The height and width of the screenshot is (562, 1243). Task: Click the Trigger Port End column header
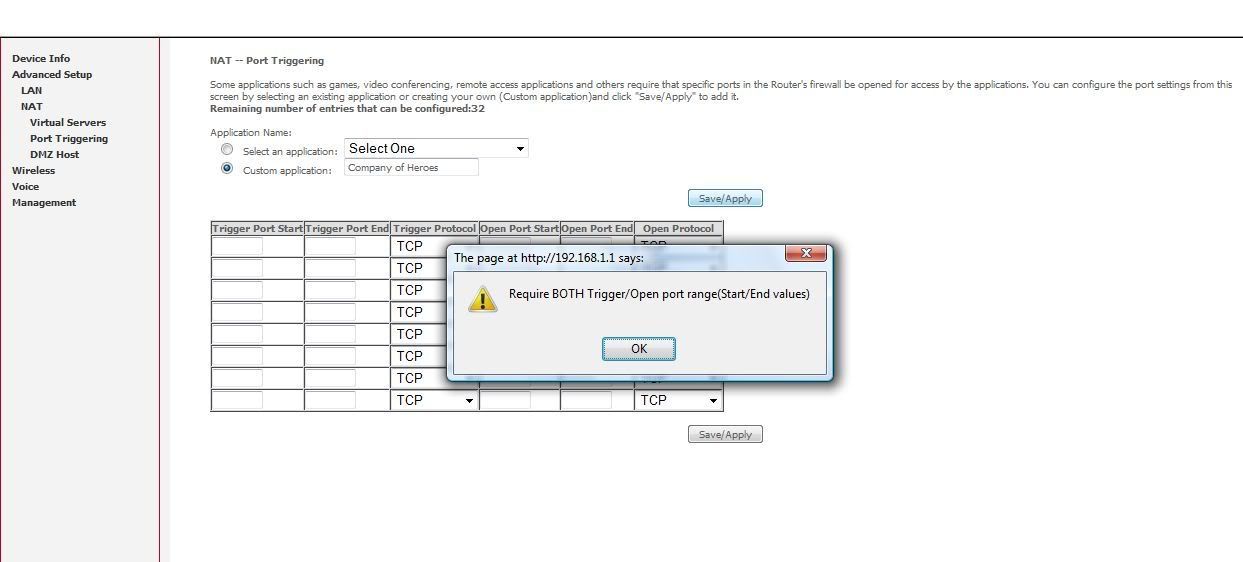pyautogui.click(x=347, y=229)
